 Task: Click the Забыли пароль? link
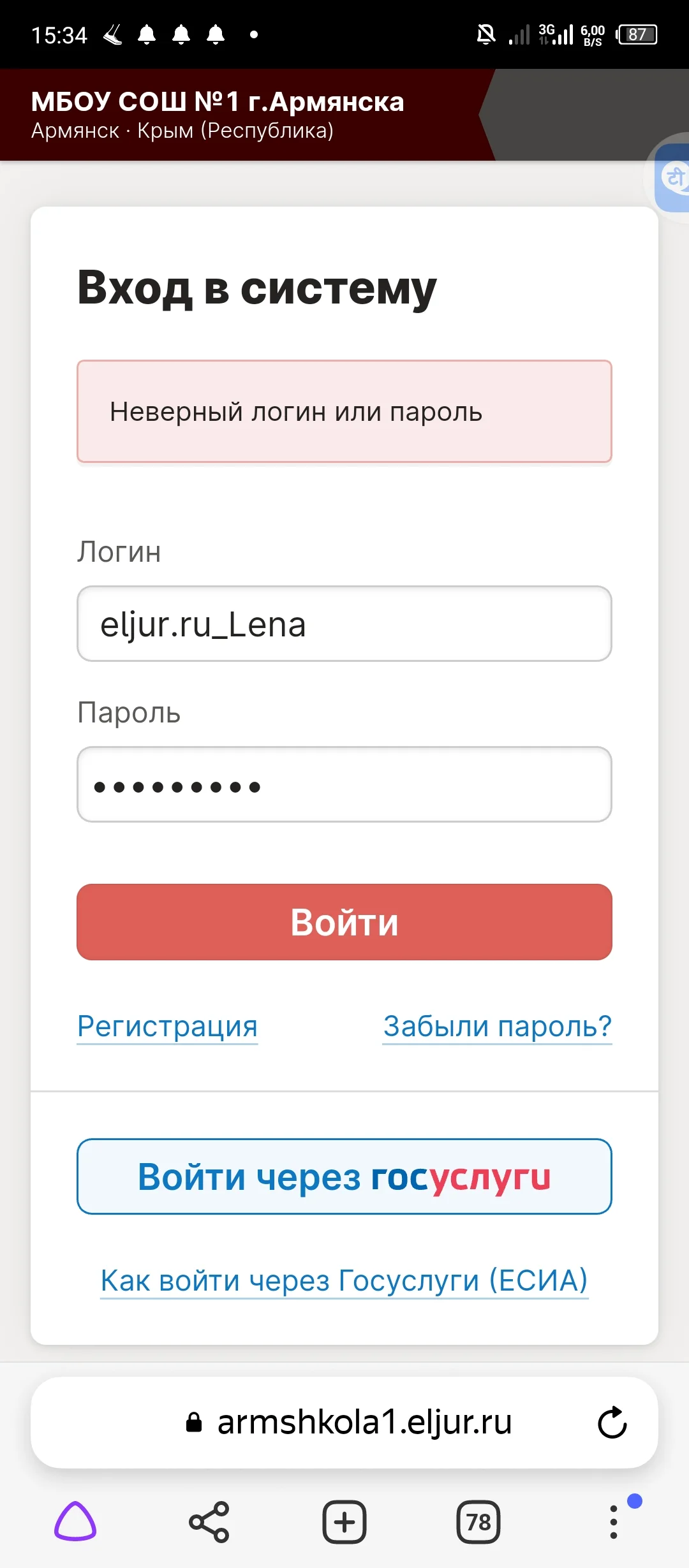pyautogui.click(x=498, y=1026)
